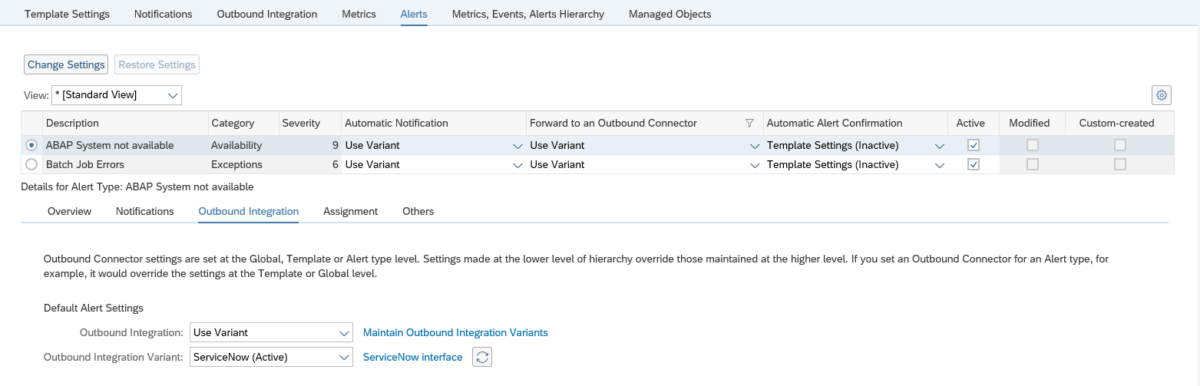Toggle Active checkbox for Batch Job Errors
The width and height of the screenshot is (1200, 386).
(973, 164)
